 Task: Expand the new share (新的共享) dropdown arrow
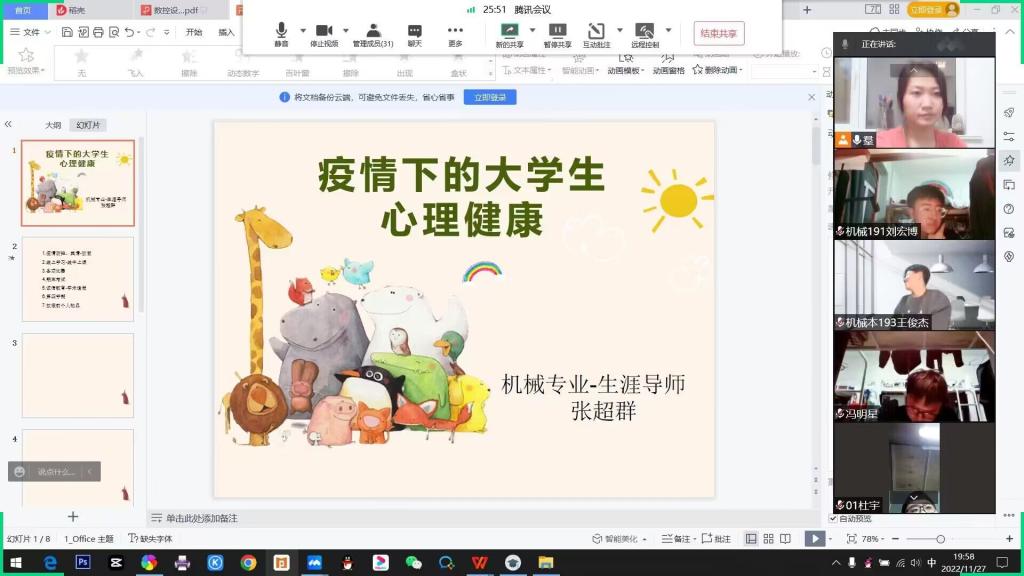531,30
